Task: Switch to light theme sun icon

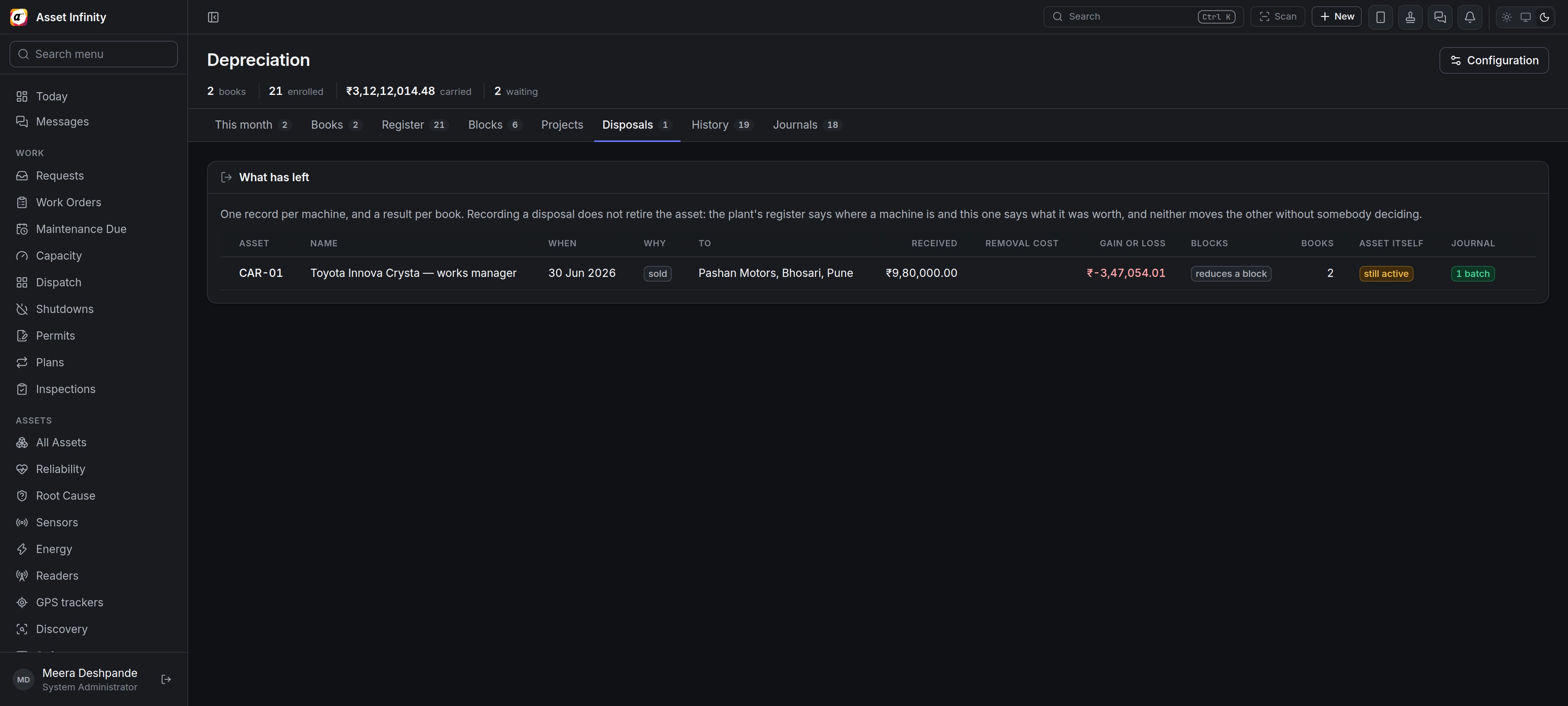Action: (1506, 17)
